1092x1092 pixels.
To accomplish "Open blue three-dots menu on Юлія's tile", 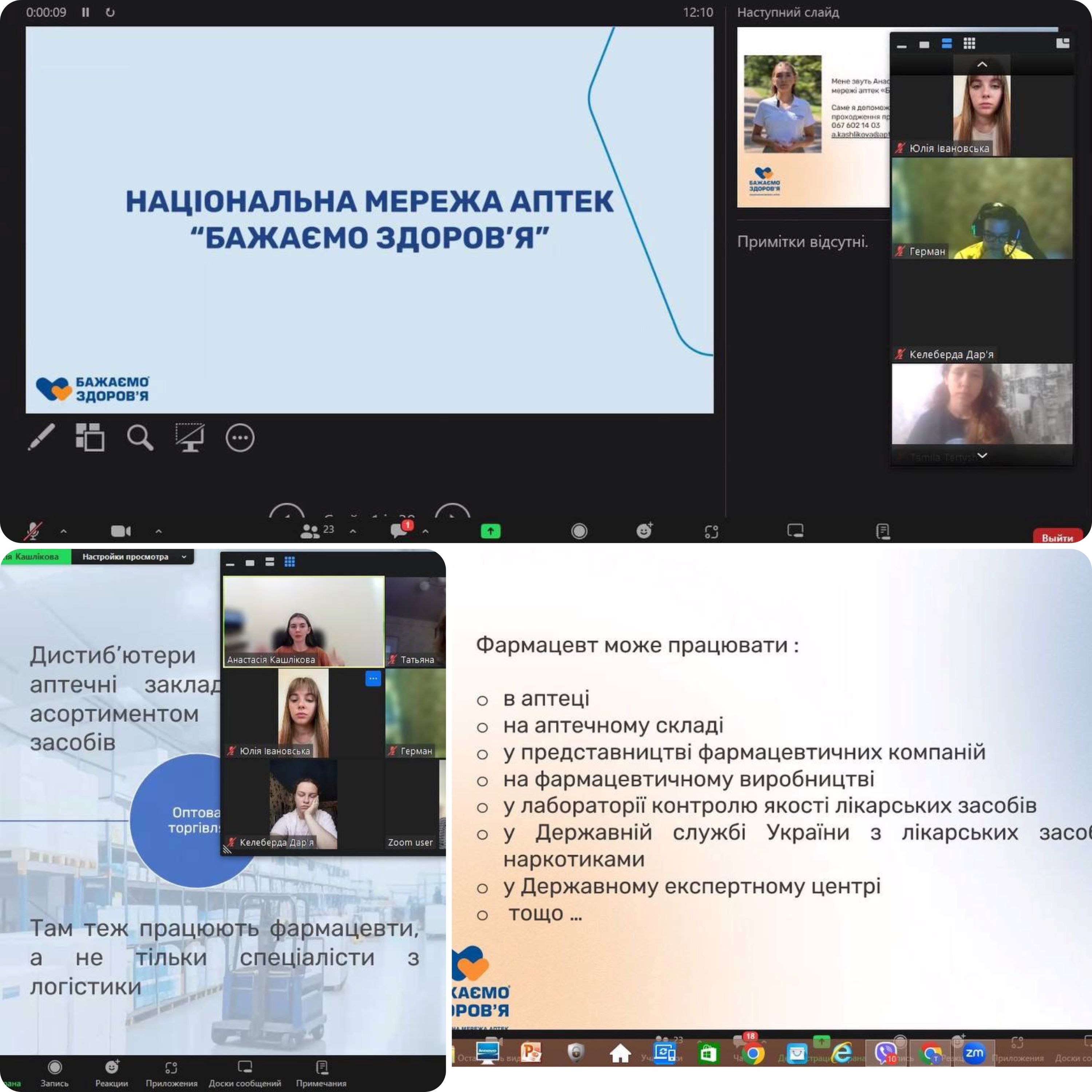I will click(373, 678).
